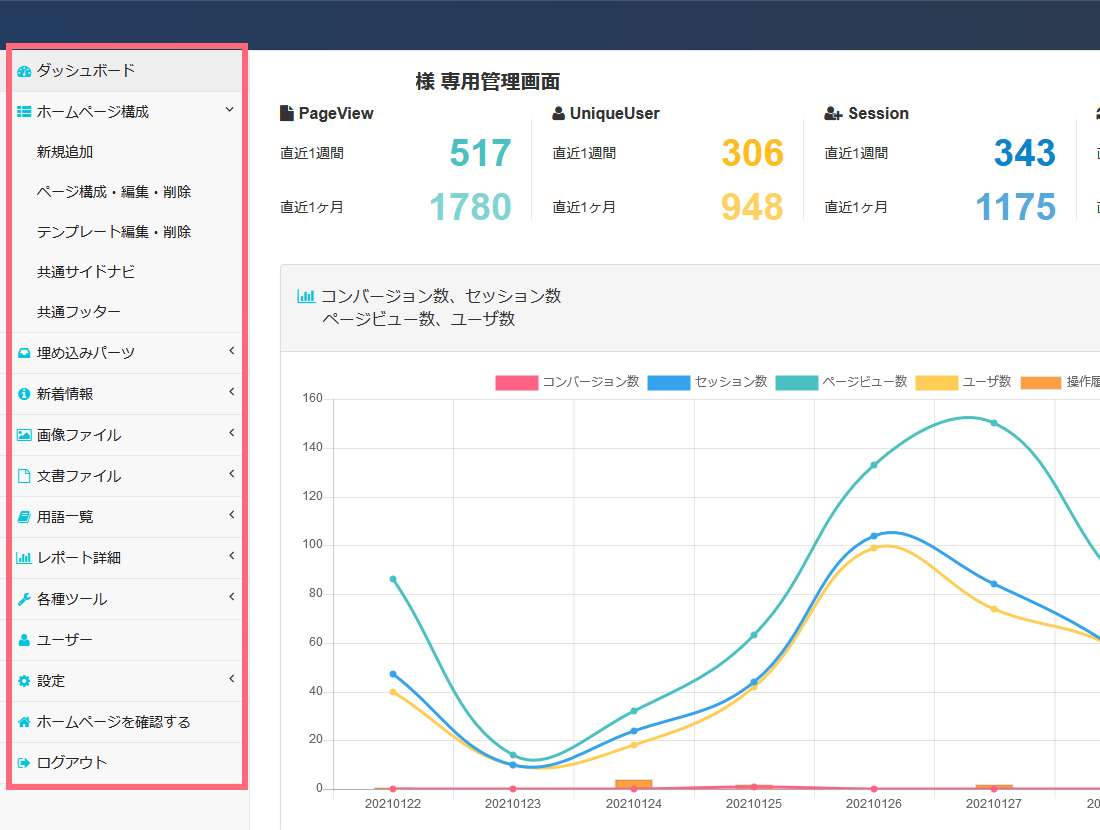Toggle セッション数 series in chart legend
This screenshot has width=1100, height=830.
click(708, 382)
